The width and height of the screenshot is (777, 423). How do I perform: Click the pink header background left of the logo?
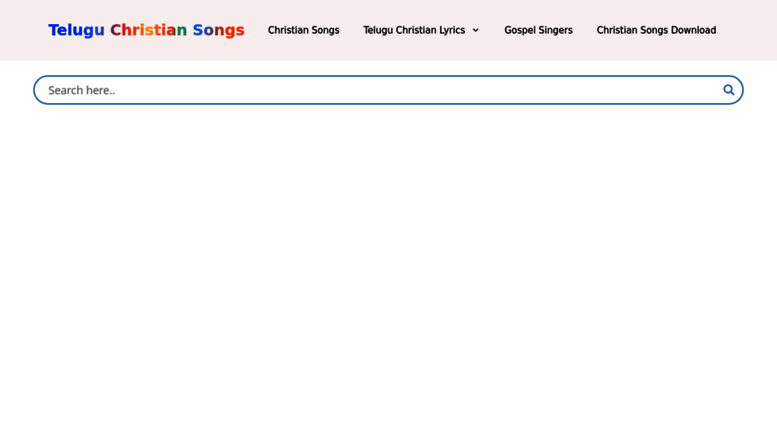(x=24, y=30)
